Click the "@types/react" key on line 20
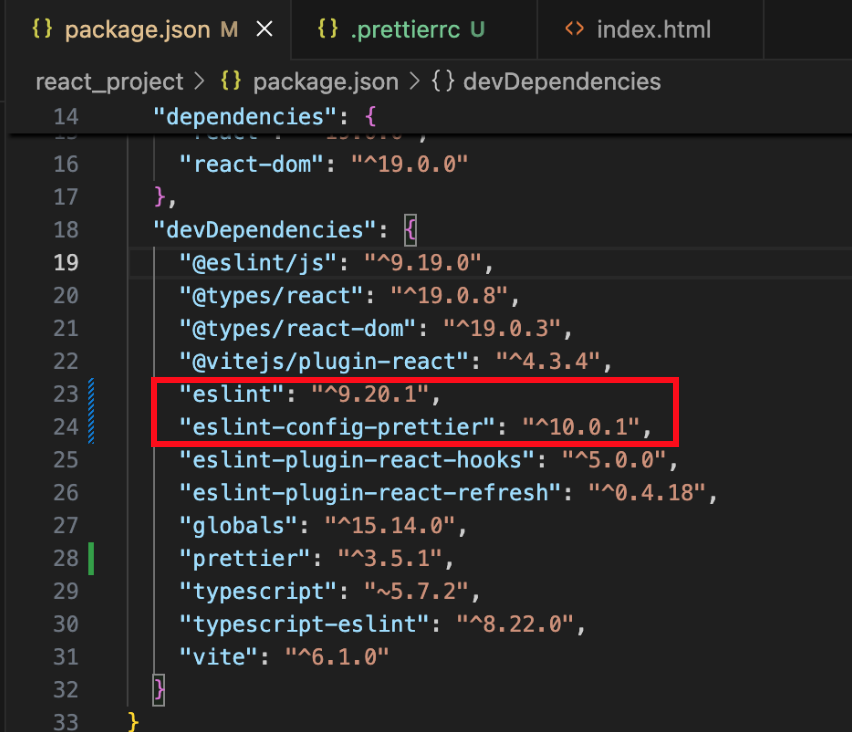Image resolution: width=852 pixels, height=732 pixels. tap(272, 296)
